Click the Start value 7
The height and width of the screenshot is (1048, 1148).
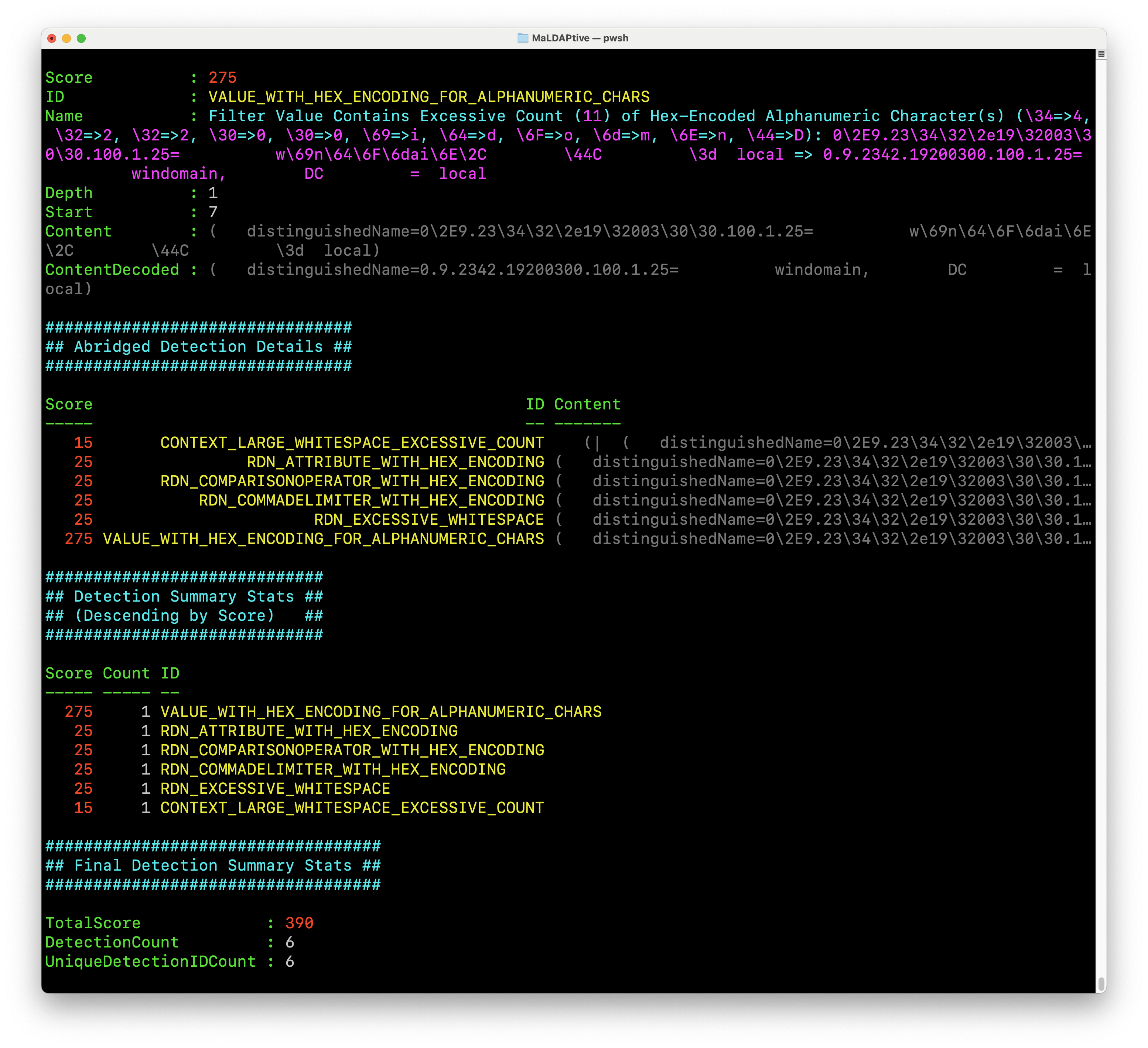click(x=213, y=212)
